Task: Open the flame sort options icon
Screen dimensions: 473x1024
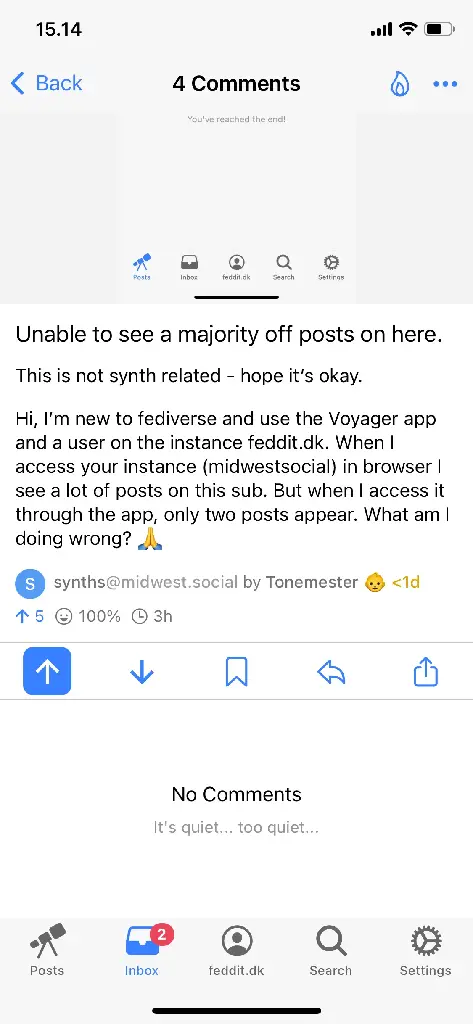Action: tap(399, 84)
